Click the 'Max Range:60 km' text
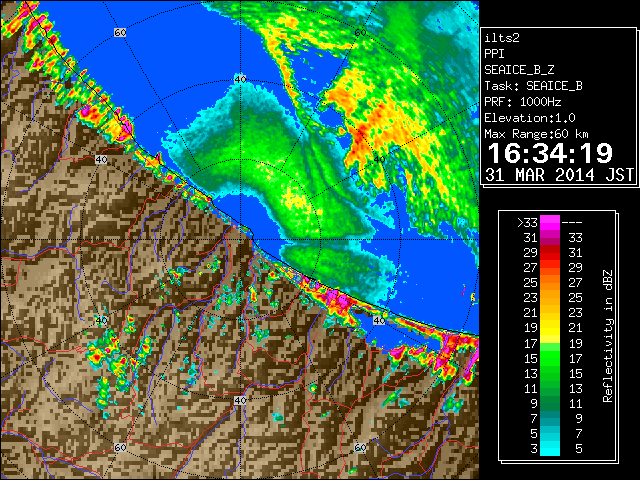Viewport: 640px width, 480px height. [537, 134]
